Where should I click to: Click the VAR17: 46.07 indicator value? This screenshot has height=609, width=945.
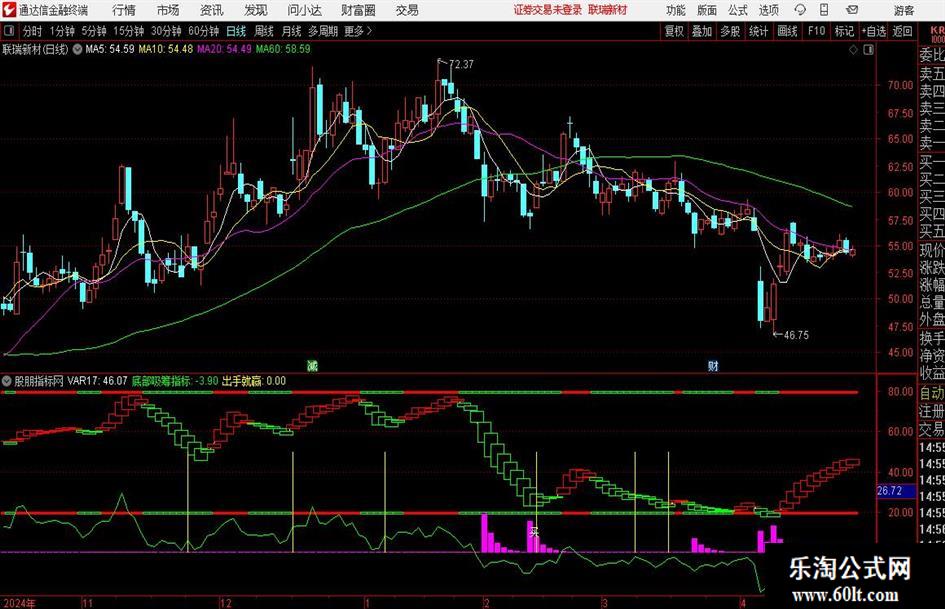click(x=97, y=381)
